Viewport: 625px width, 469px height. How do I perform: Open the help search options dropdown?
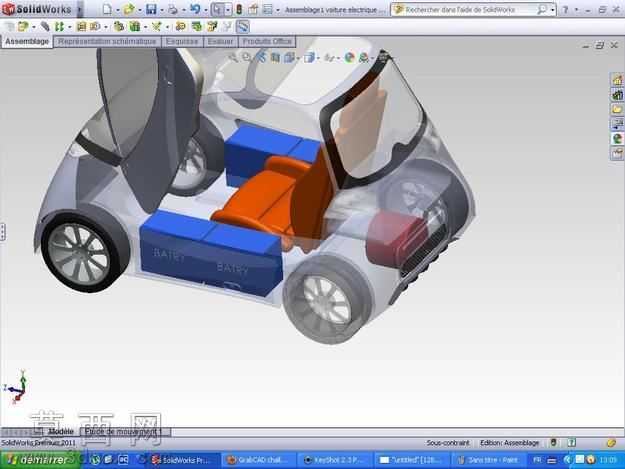pyautogui.click(x=553, y=10)
